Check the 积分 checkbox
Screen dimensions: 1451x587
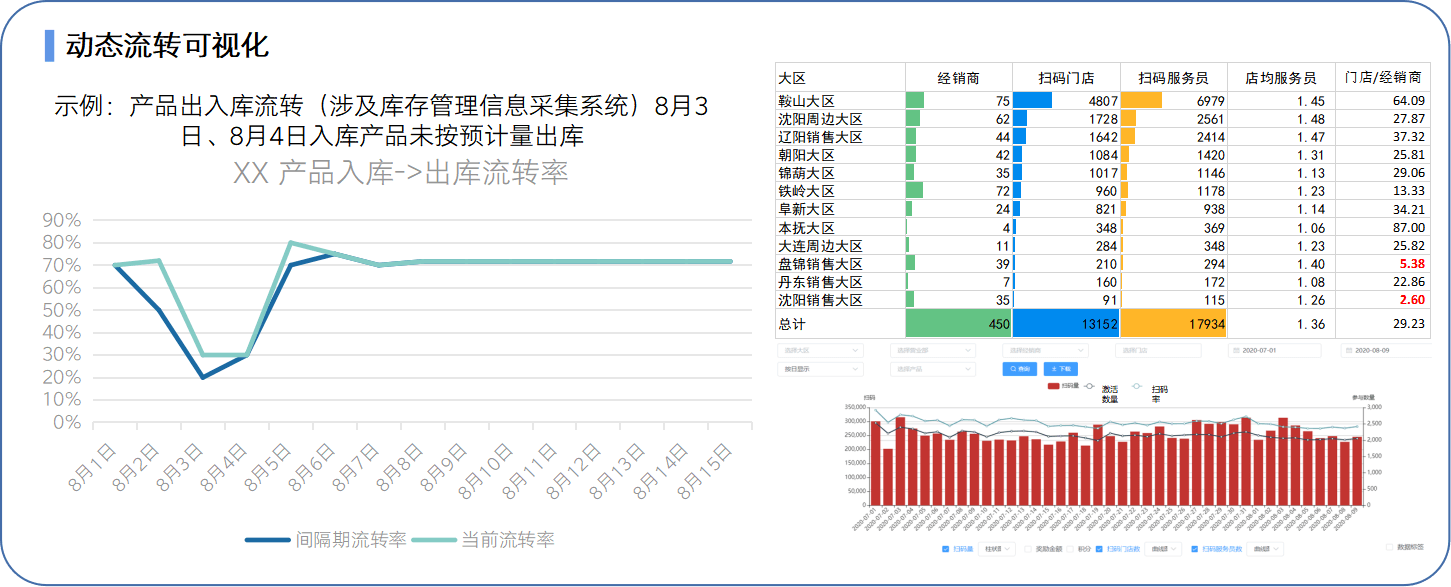[x=1071, y=549]
